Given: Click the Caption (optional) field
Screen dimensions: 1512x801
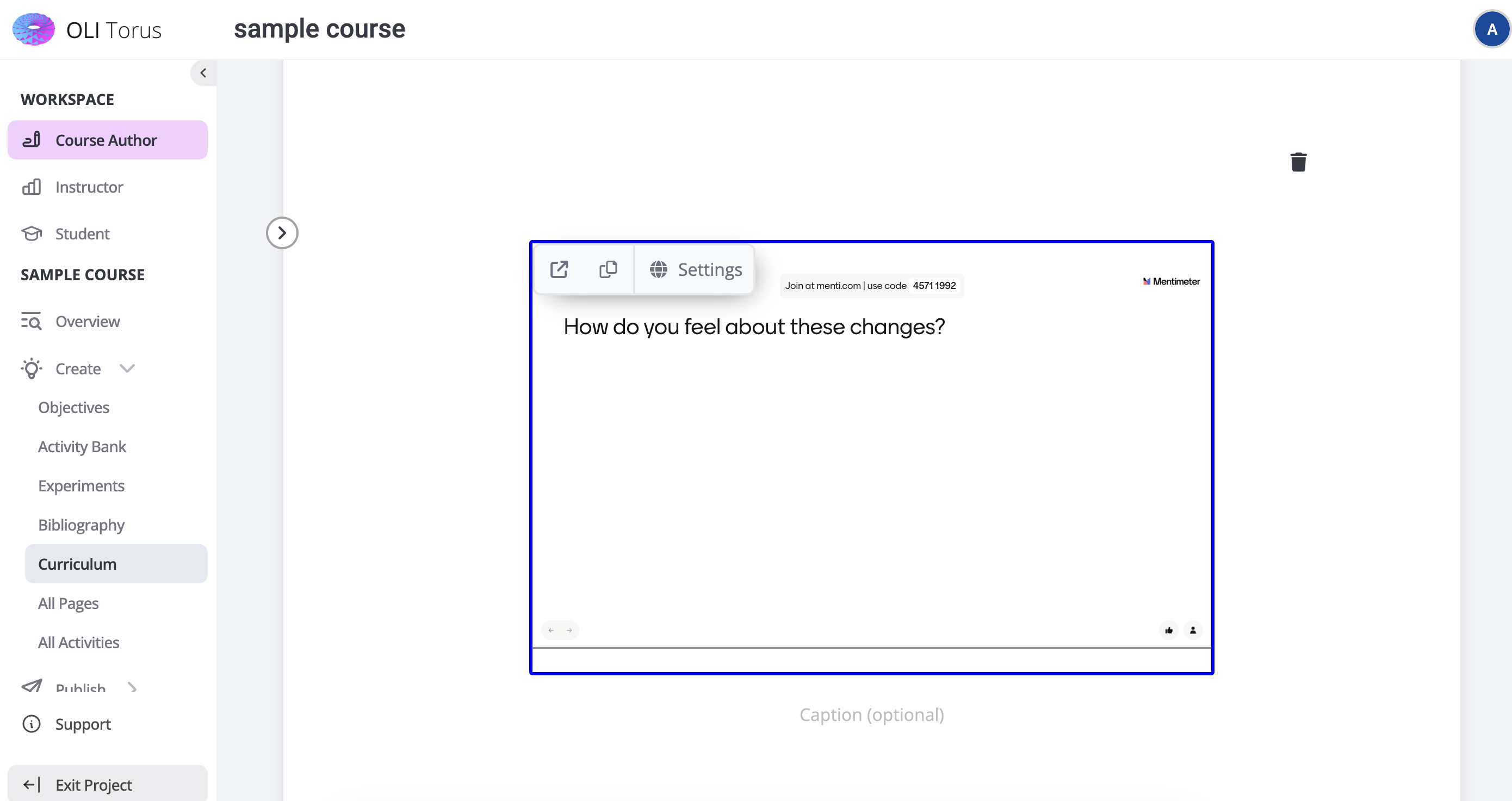Looking at the screenshot, I should 871,714.
